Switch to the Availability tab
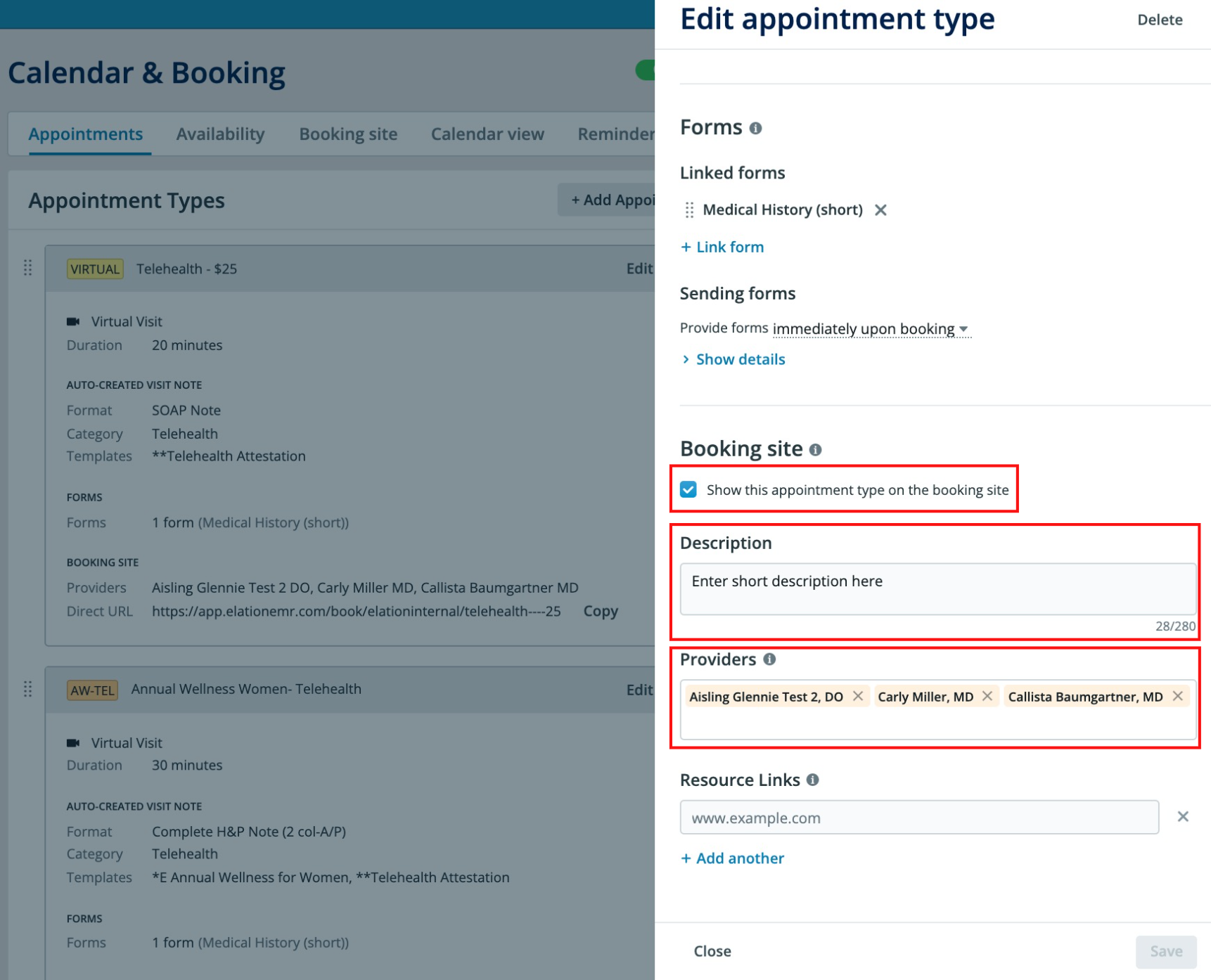The width and height of the screenshot is (1211, 980). 220,134
